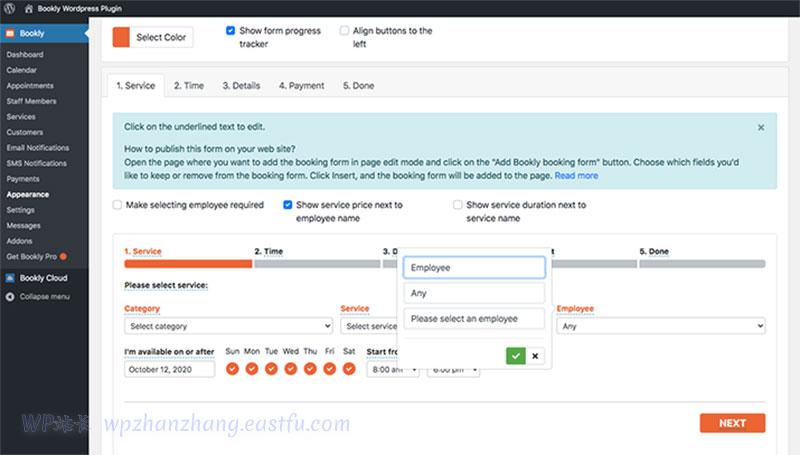Cancel the popup edit with the X button
The width and height of the screenshot is (800, 455).
coord(535,356)
